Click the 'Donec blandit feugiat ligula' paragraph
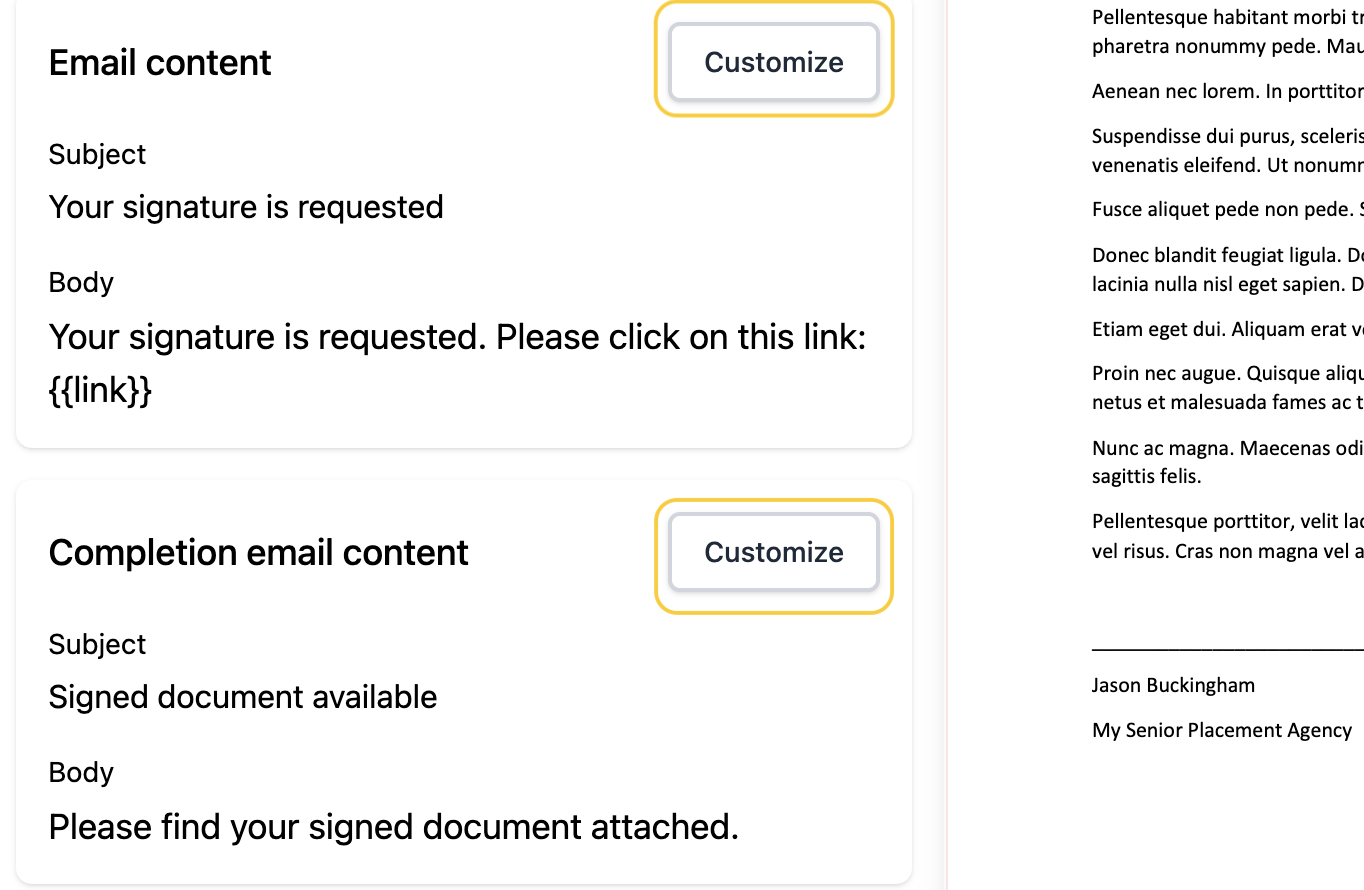Screen dimensions: 1364x890 click(1228, 269)
